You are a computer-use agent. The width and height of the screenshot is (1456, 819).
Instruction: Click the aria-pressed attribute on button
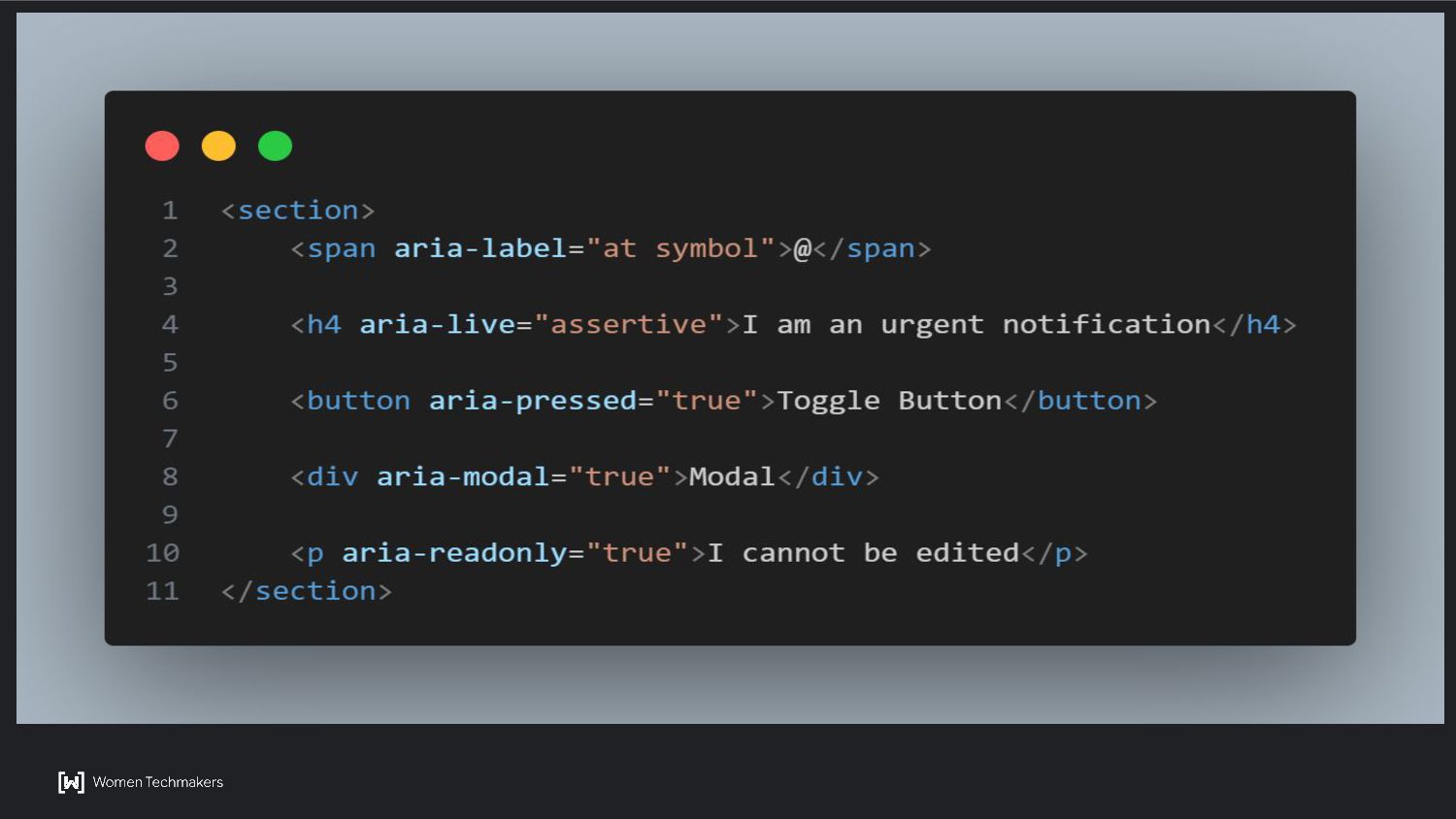pyautogui.click(x=533, y=401)
